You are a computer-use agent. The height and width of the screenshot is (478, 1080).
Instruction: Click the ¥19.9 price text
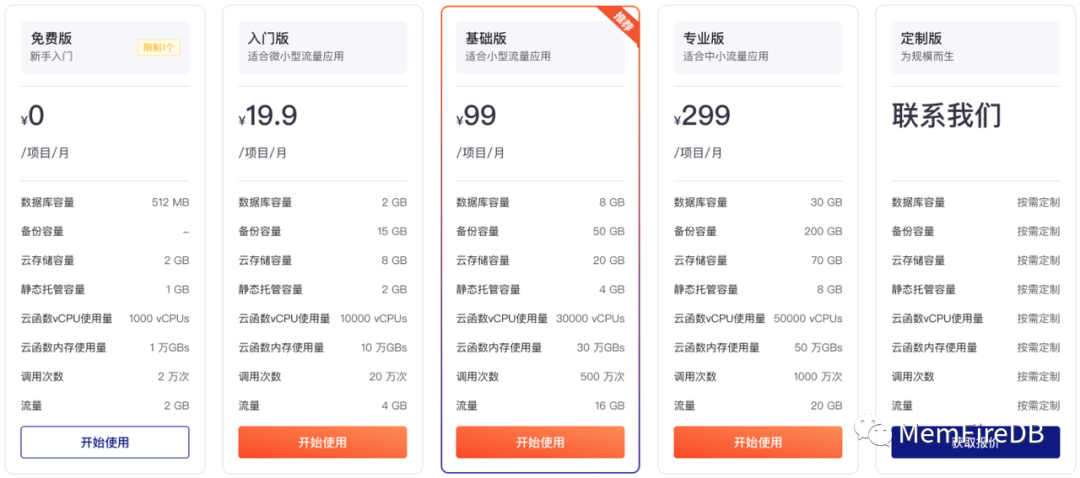coord(268,116)
